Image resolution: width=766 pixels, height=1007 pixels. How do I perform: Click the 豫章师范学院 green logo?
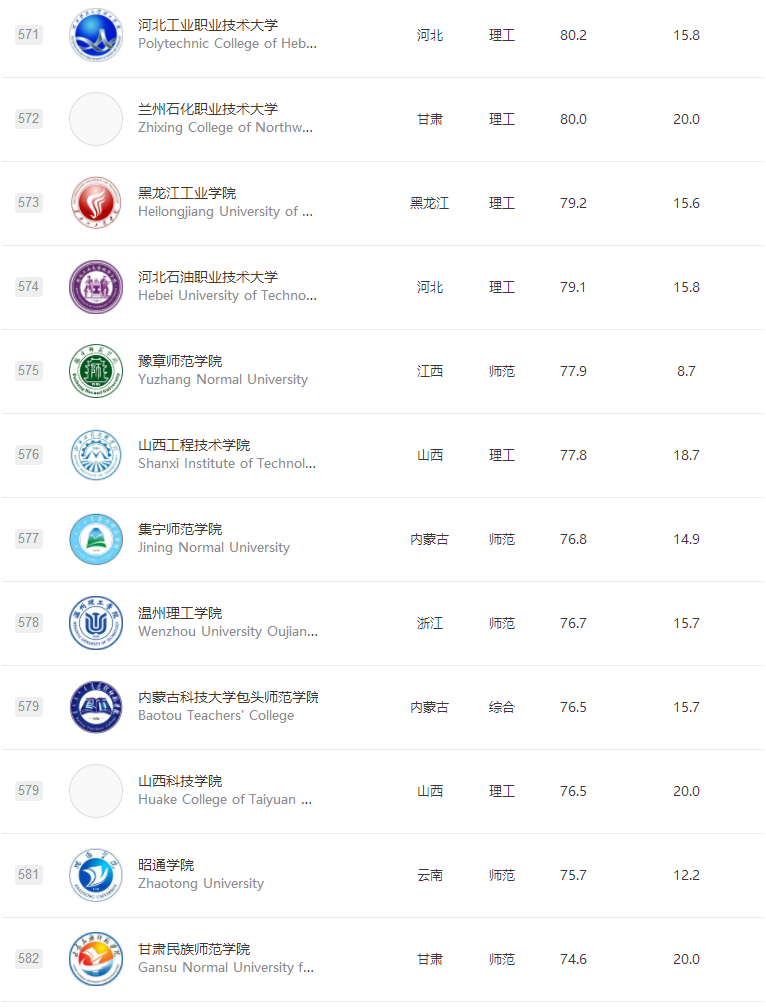(x=96, y=371)
